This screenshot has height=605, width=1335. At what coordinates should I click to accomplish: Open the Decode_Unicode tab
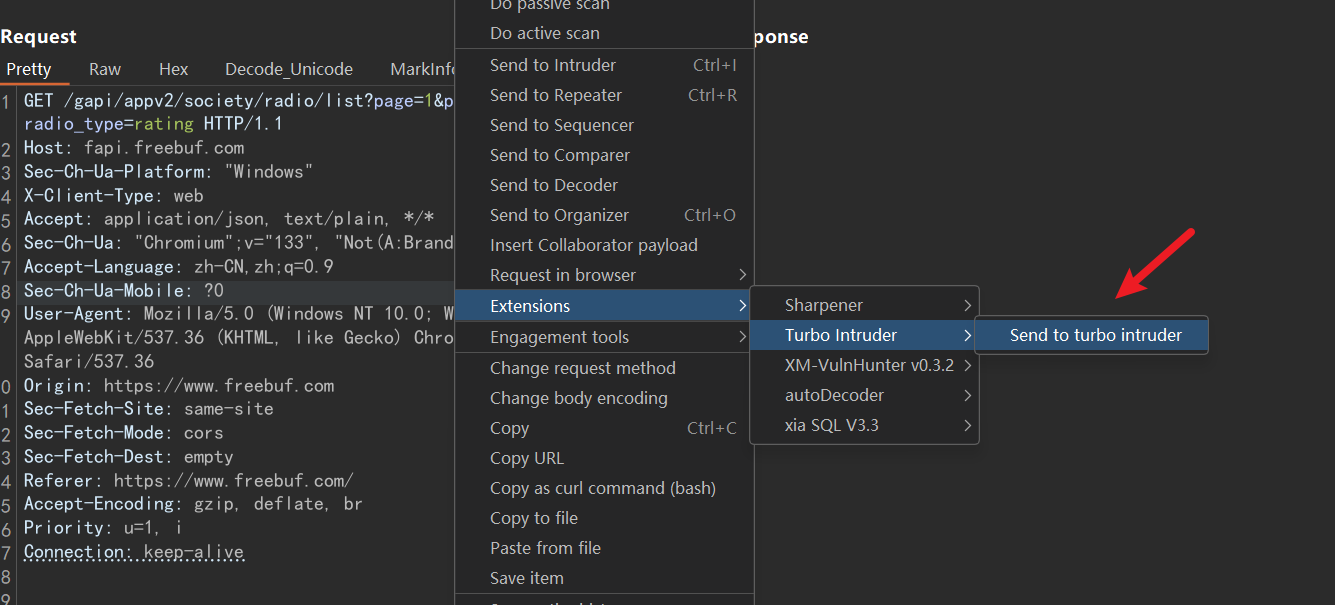pyautogui.click(x=289, y=69)
